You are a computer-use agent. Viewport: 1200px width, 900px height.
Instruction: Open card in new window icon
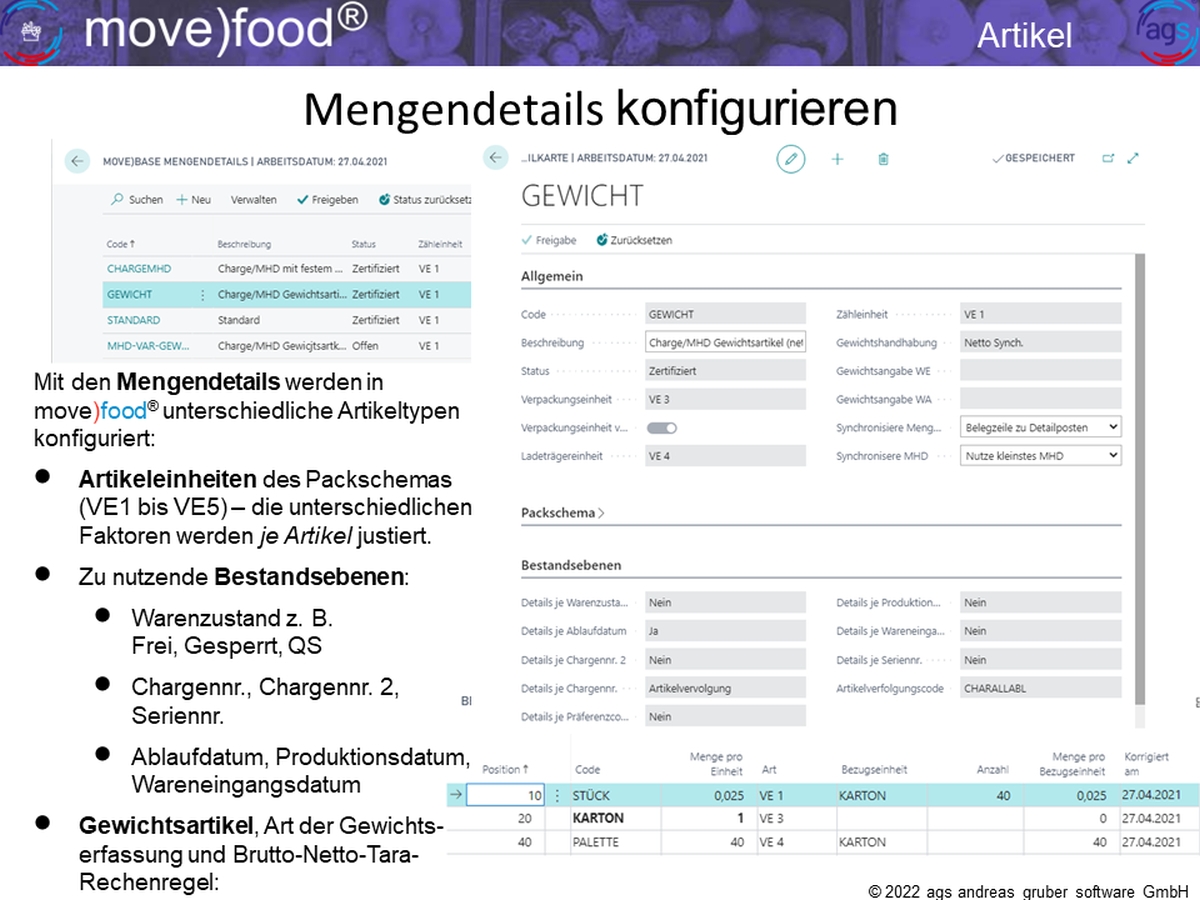(x=1108, y=158)
